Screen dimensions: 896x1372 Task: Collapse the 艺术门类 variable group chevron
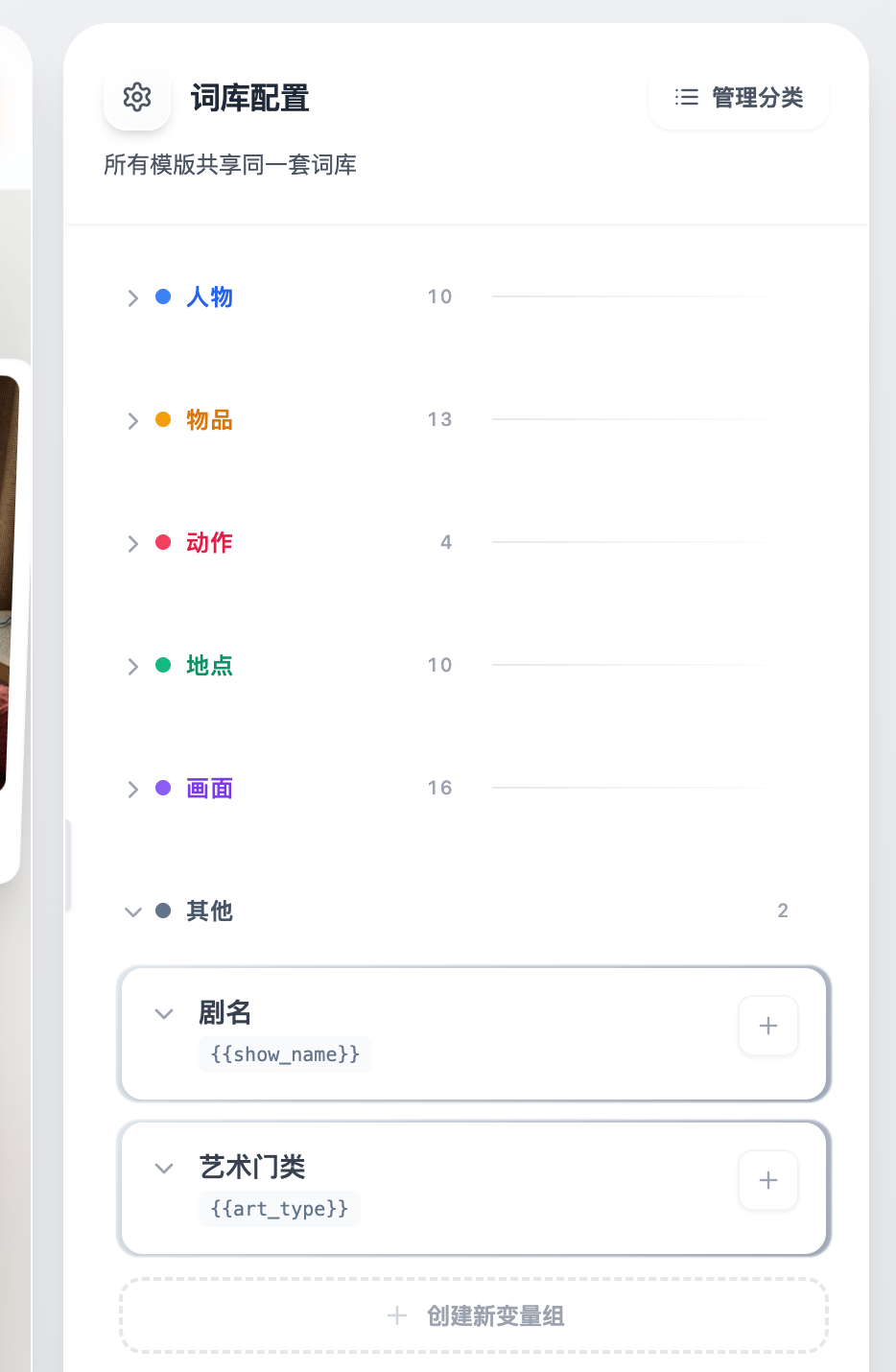tap(164, 1168)
